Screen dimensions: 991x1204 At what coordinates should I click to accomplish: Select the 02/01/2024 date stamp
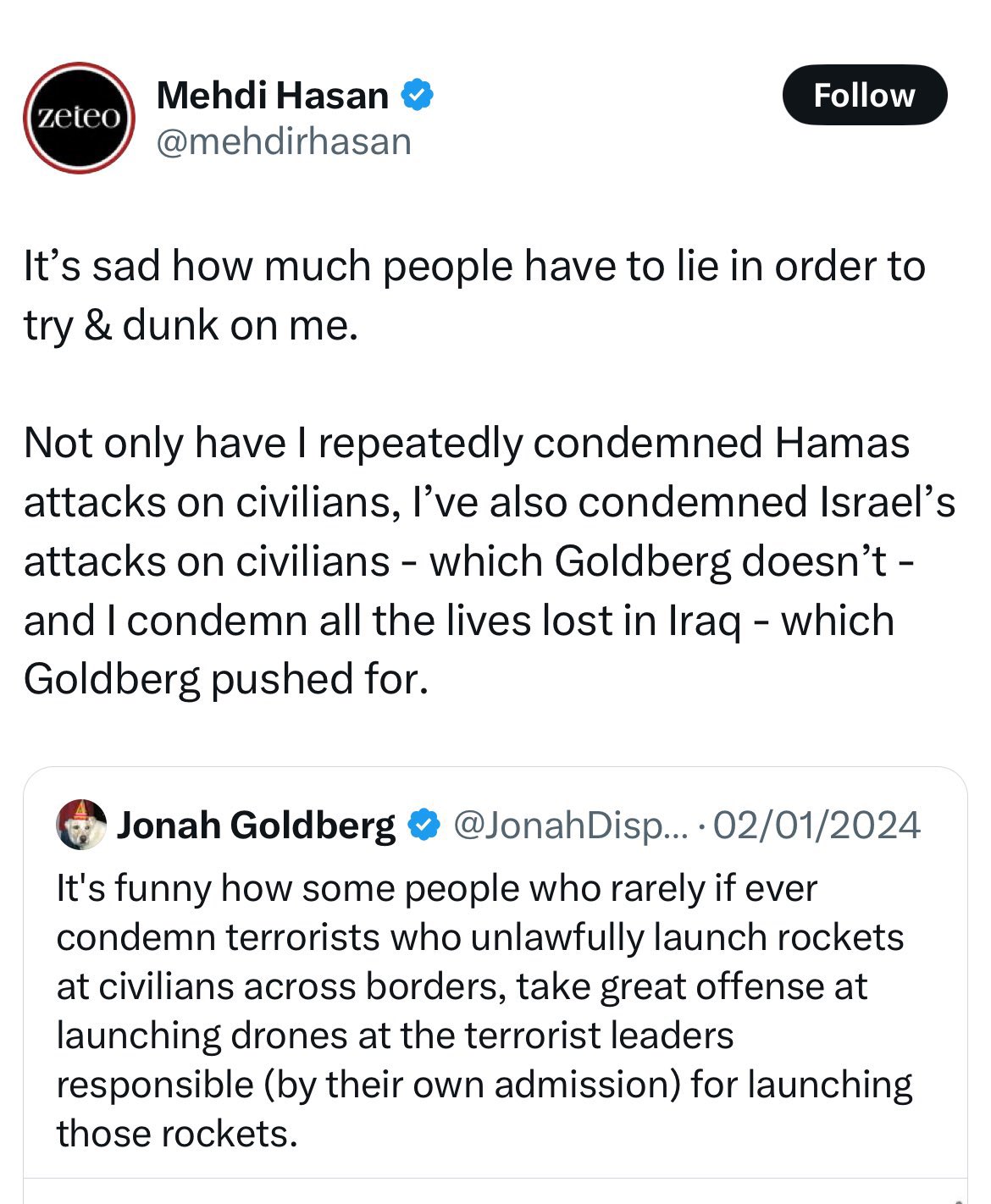coord(817,825)
